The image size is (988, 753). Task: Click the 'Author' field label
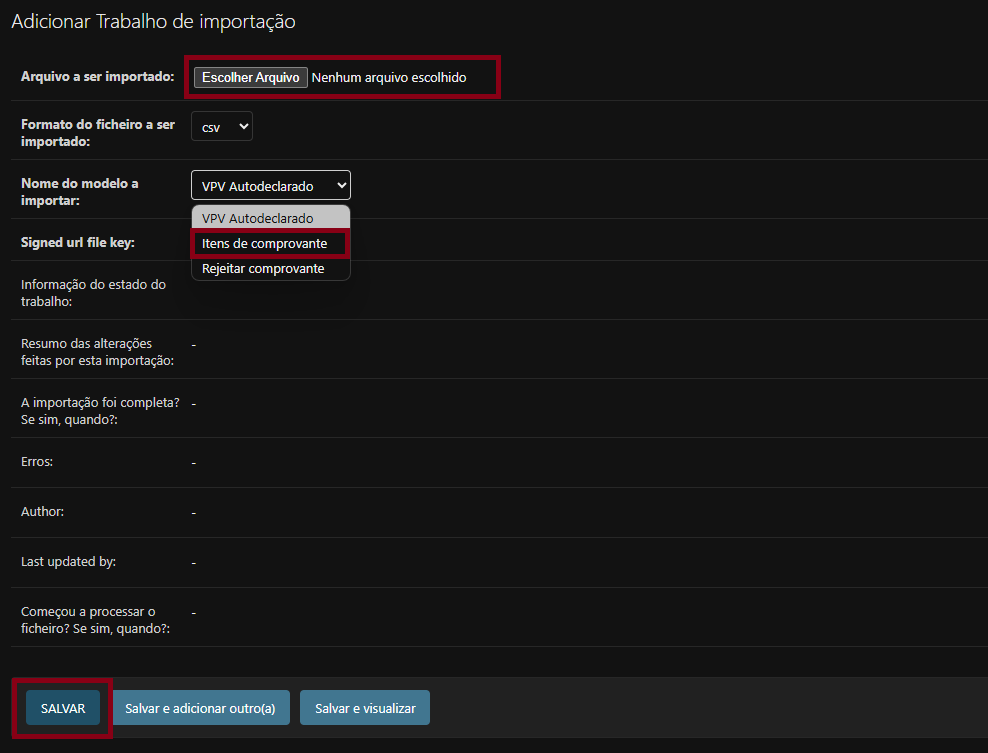[x=42, y=512]
